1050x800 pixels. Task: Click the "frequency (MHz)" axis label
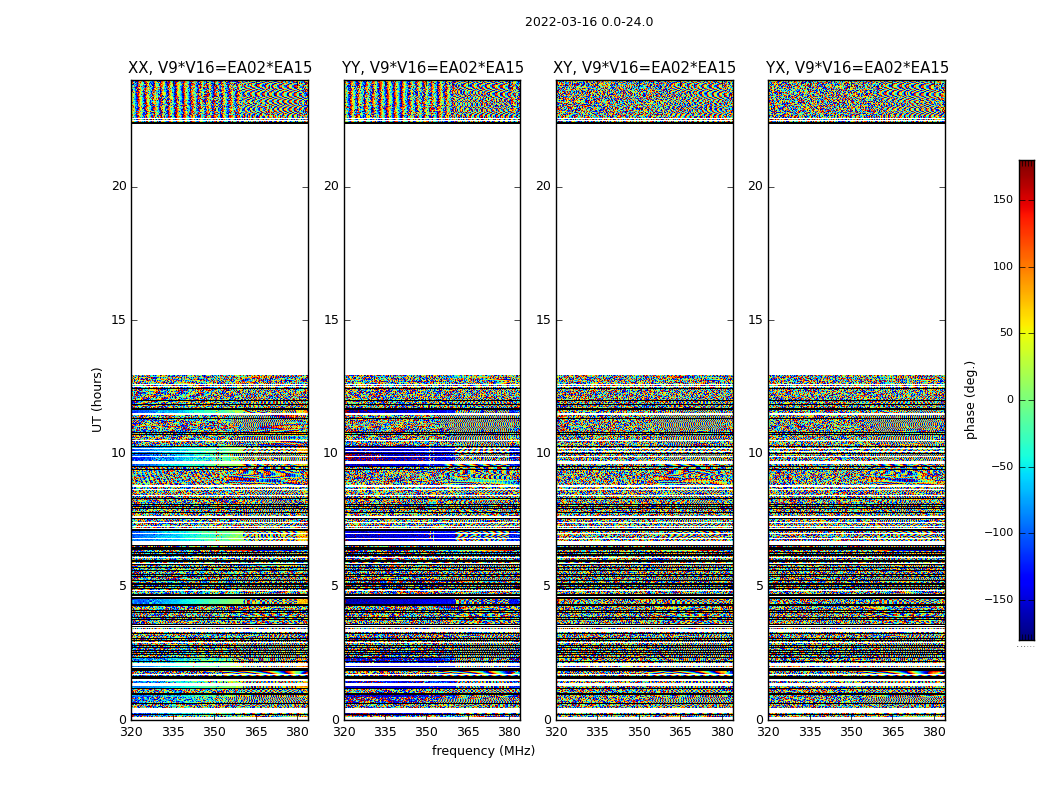[x=483, y=750]
